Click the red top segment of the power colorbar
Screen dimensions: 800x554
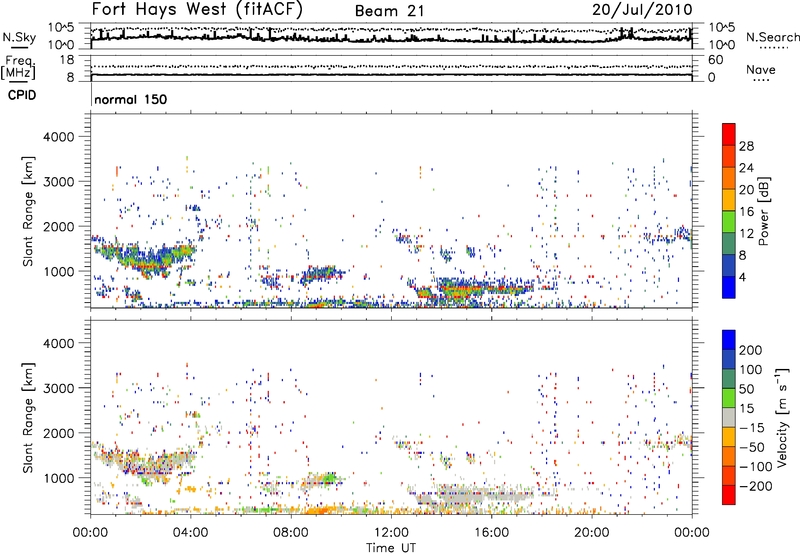click(729, 134)
